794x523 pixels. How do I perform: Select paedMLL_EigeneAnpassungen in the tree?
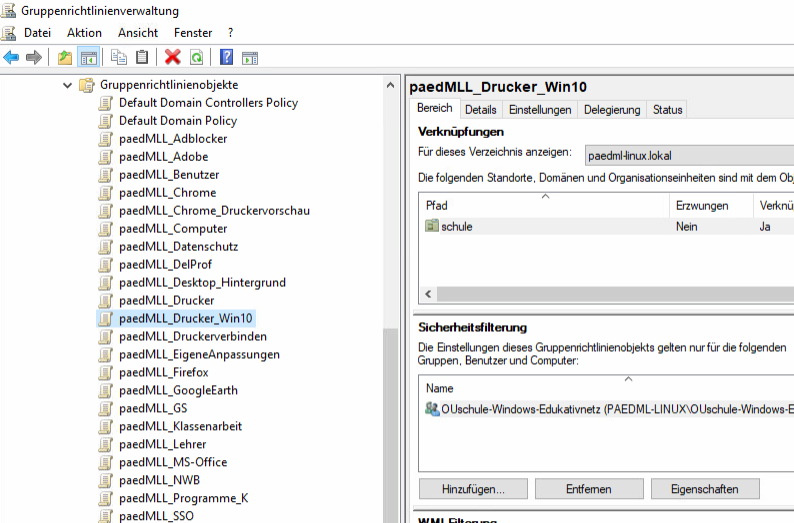pyautogui.click(x=199, y=354)
